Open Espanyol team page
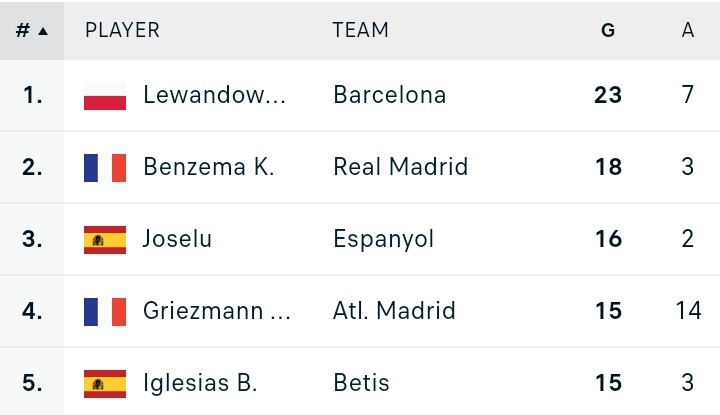Viewport: 720px width, 415px height. pyautogui.click(x=383, y=239)
